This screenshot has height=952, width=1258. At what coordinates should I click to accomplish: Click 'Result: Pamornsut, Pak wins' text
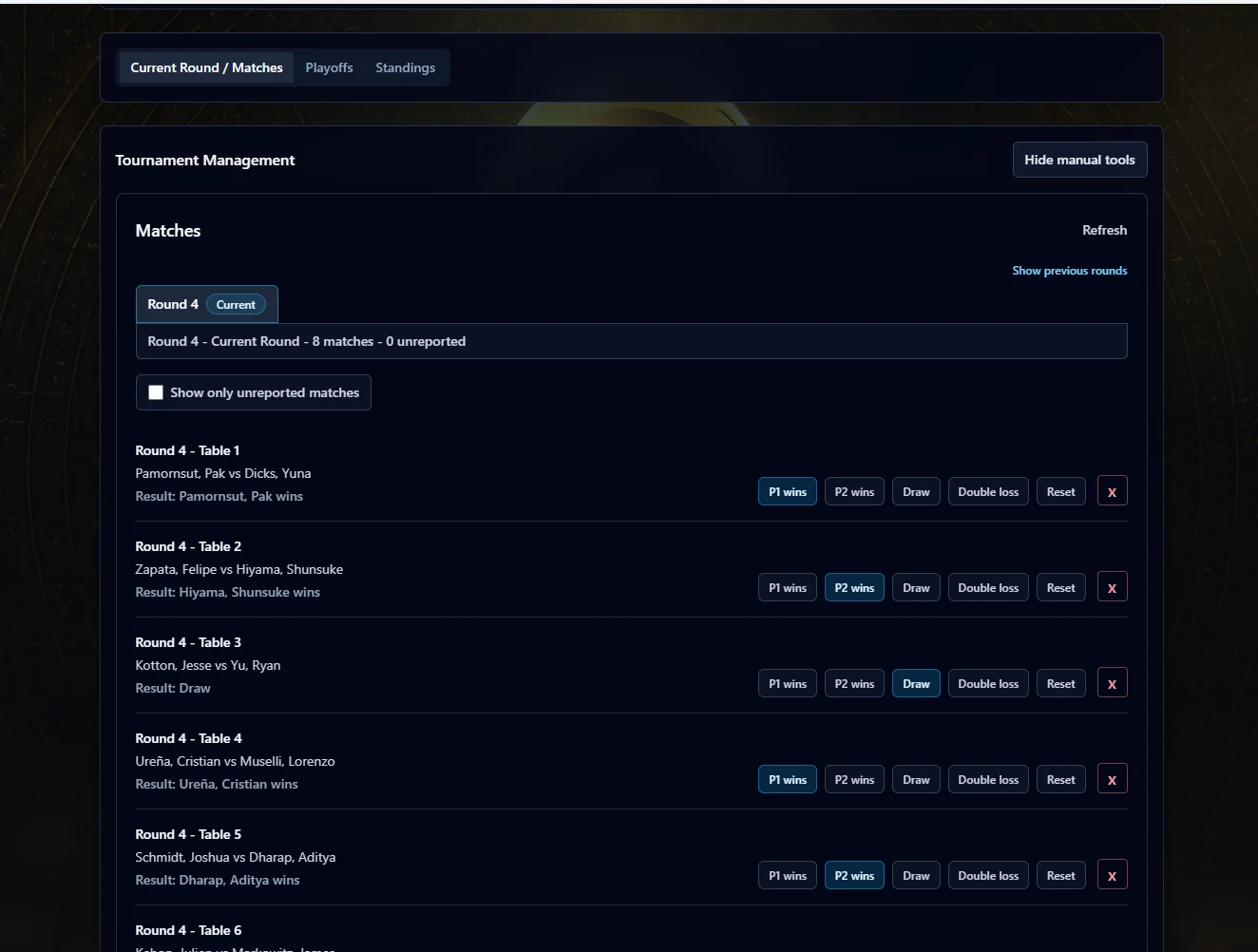[x=219, y=496]
